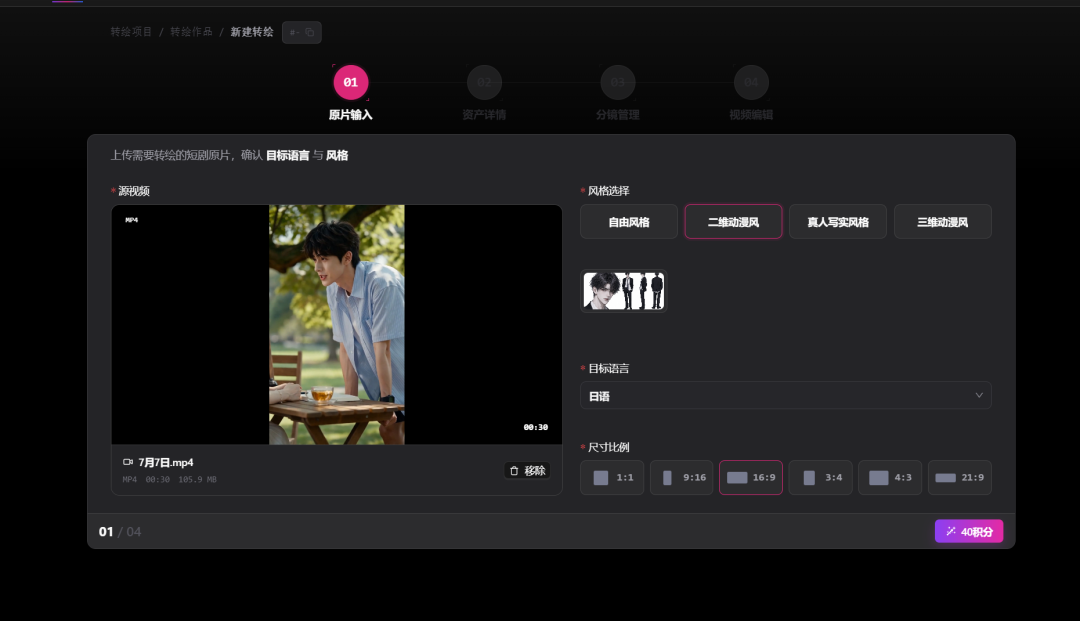The height and width of the screenshot is (621, 1080).
Task: Open the 转绘项目 breadcrumb link
Action: click(x=131, y=32)
